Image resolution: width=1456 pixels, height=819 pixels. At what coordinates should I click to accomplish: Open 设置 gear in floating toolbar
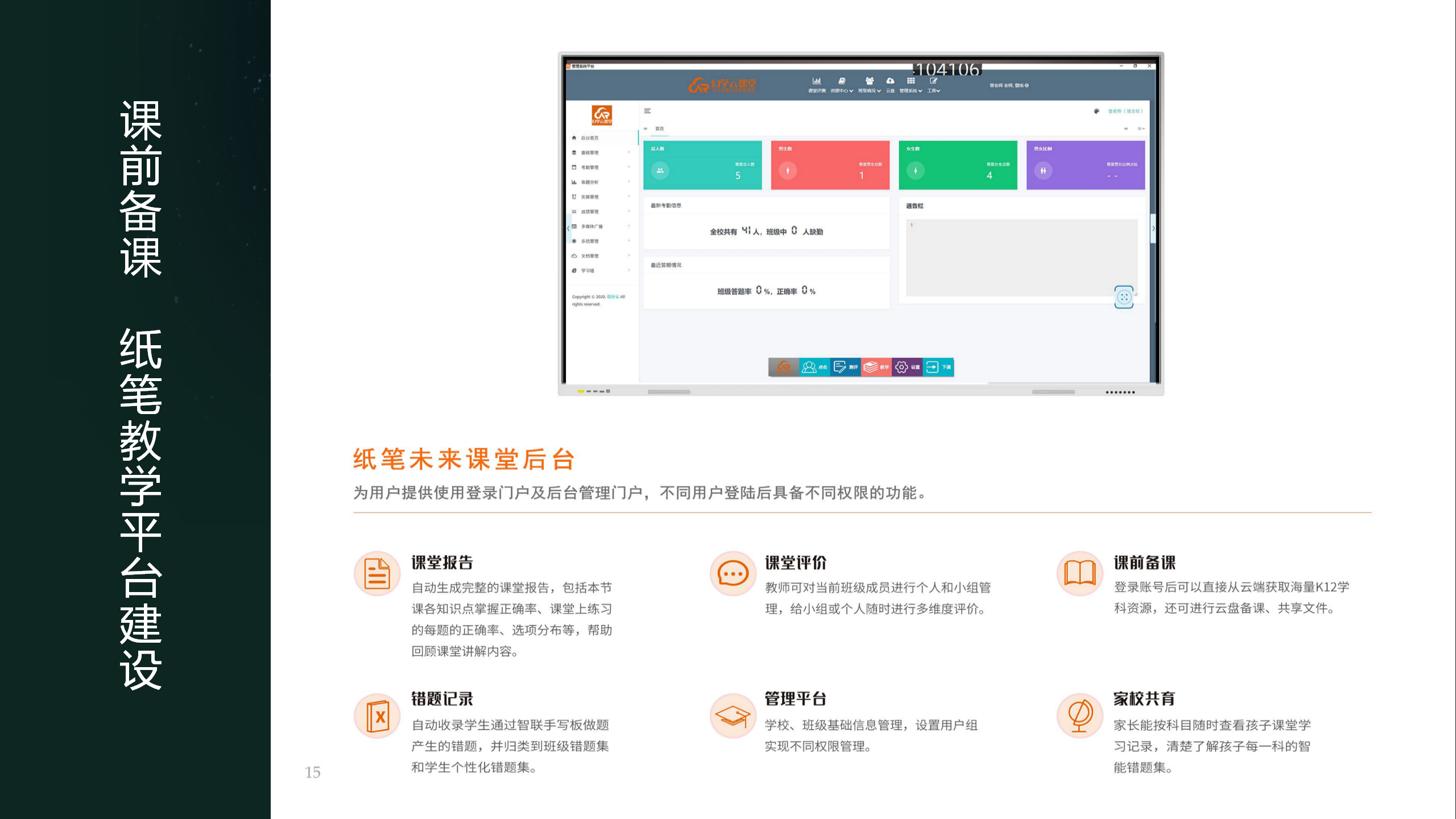907,367
